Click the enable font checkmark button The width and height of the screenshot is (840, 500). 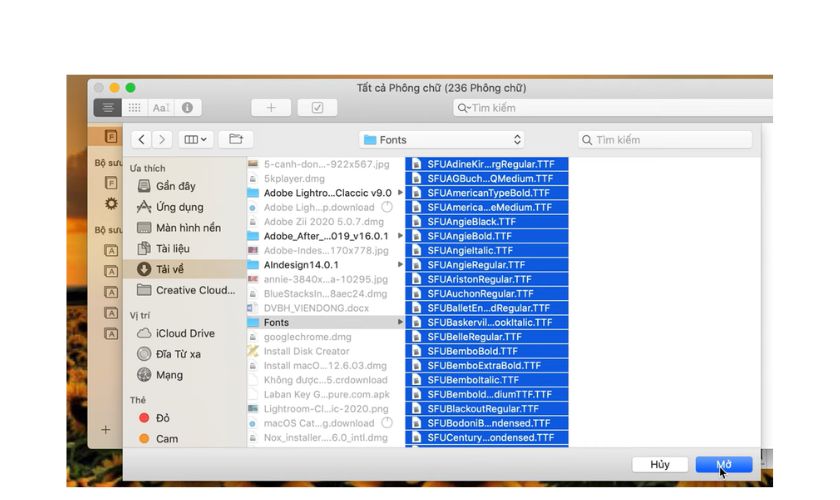317,108
